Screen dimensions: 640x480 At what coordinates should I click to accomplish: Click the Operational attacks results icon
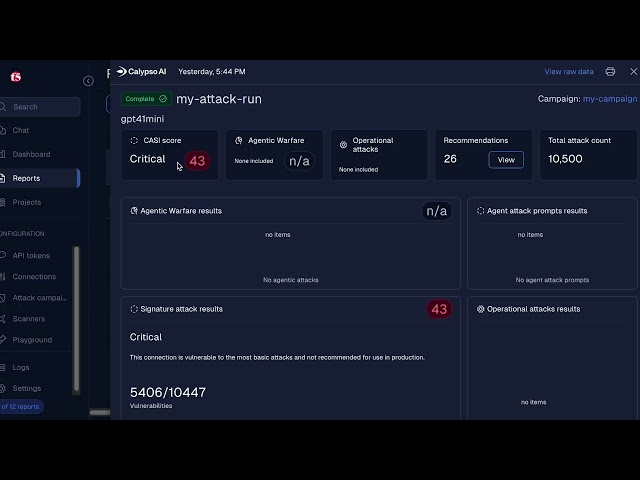click(x=480, y=309)
